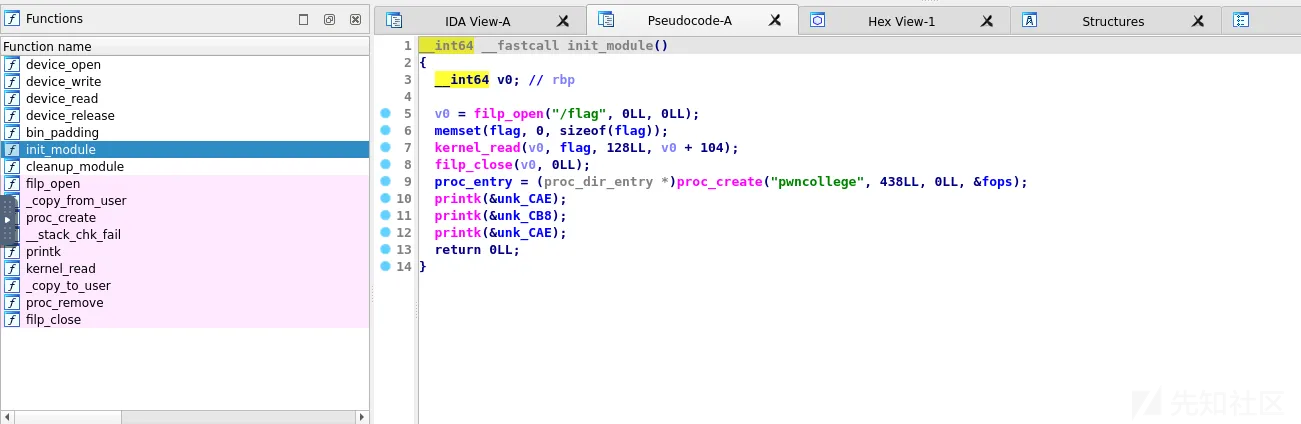
Task: Toggle breakpoint dot on line 10
Action: pyautogui.click(x=385, y=199)
